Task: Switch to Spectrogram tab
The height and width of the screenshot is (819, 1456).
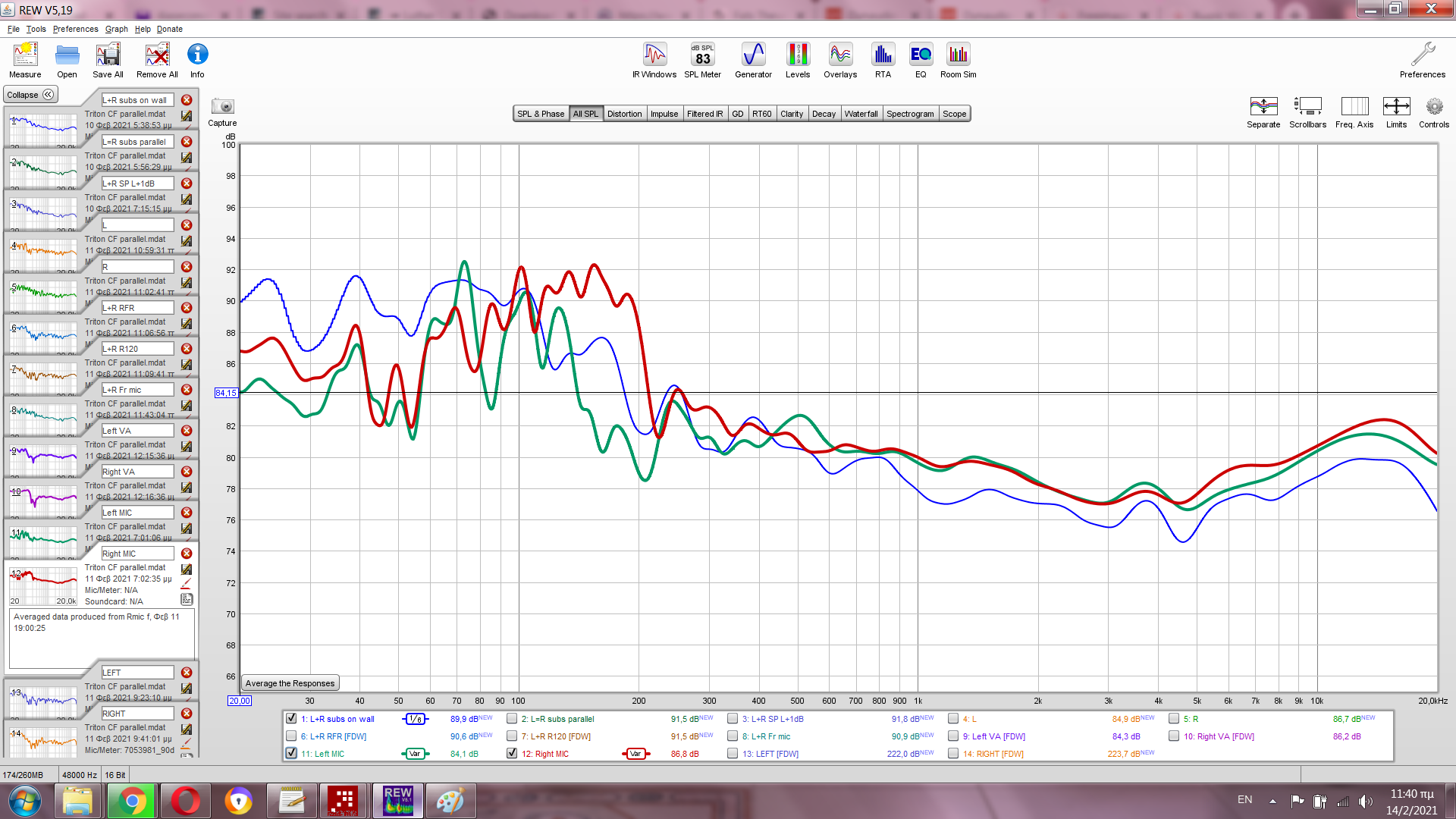Action: [910, 114]
